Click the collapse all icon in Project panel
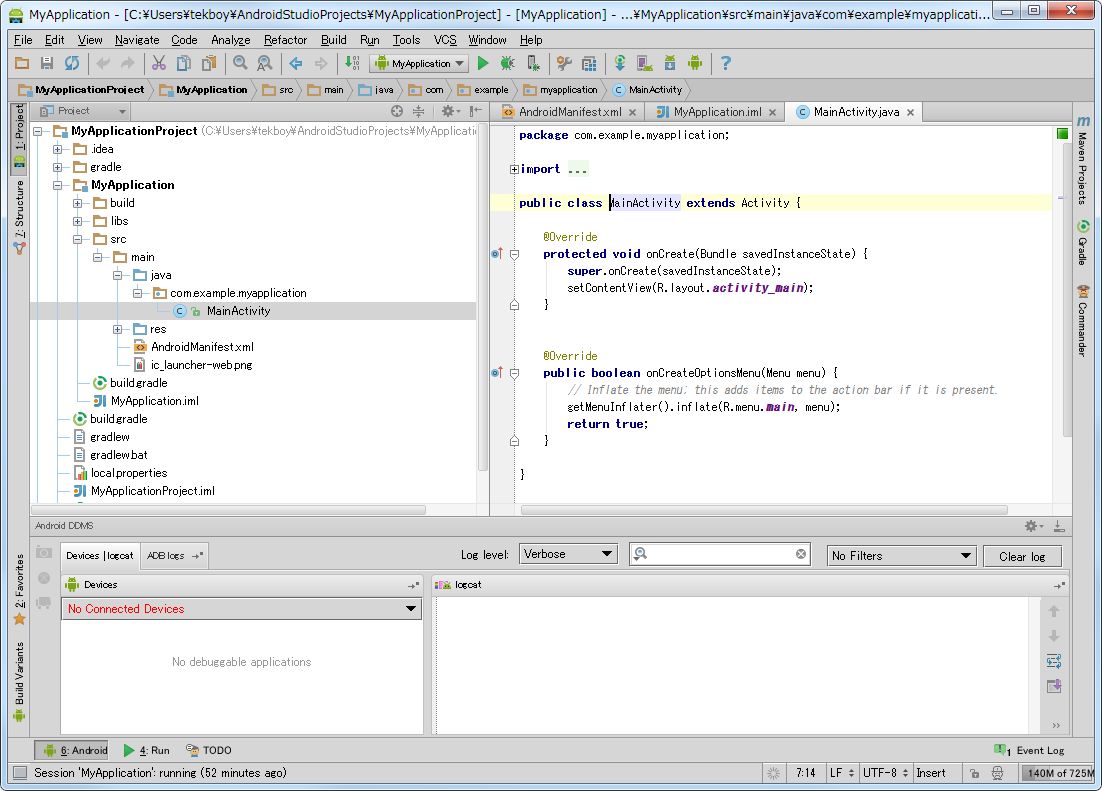 [x=418, y=111]
